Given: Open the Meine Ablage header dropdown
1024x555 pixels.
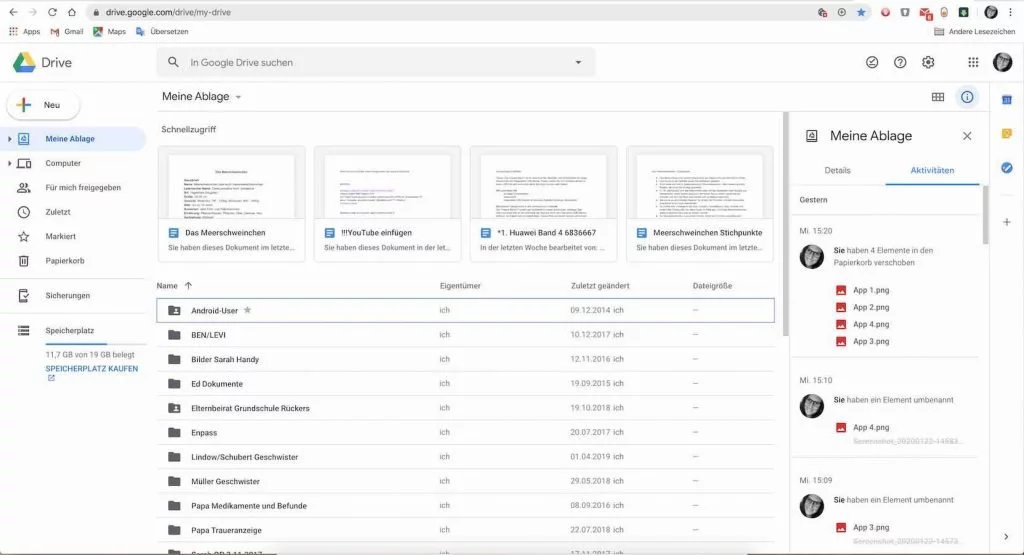Looking at the screenshot, I should tap(202, 97).
